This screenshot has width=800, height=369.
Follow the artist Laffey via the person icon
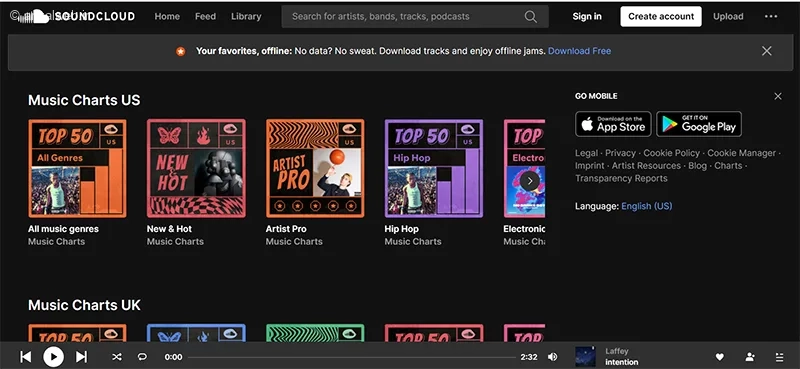pos(750,357)
